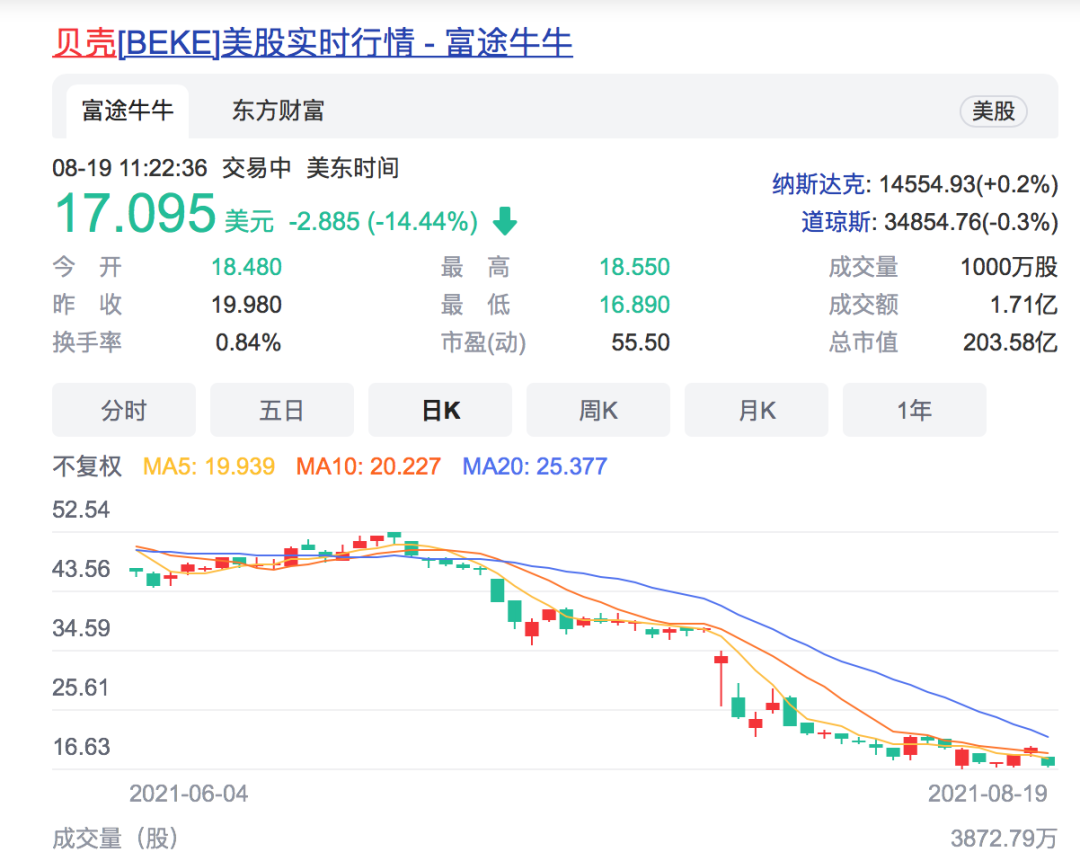
Task: Select the 周K weekly chart view
Action: 598,410
